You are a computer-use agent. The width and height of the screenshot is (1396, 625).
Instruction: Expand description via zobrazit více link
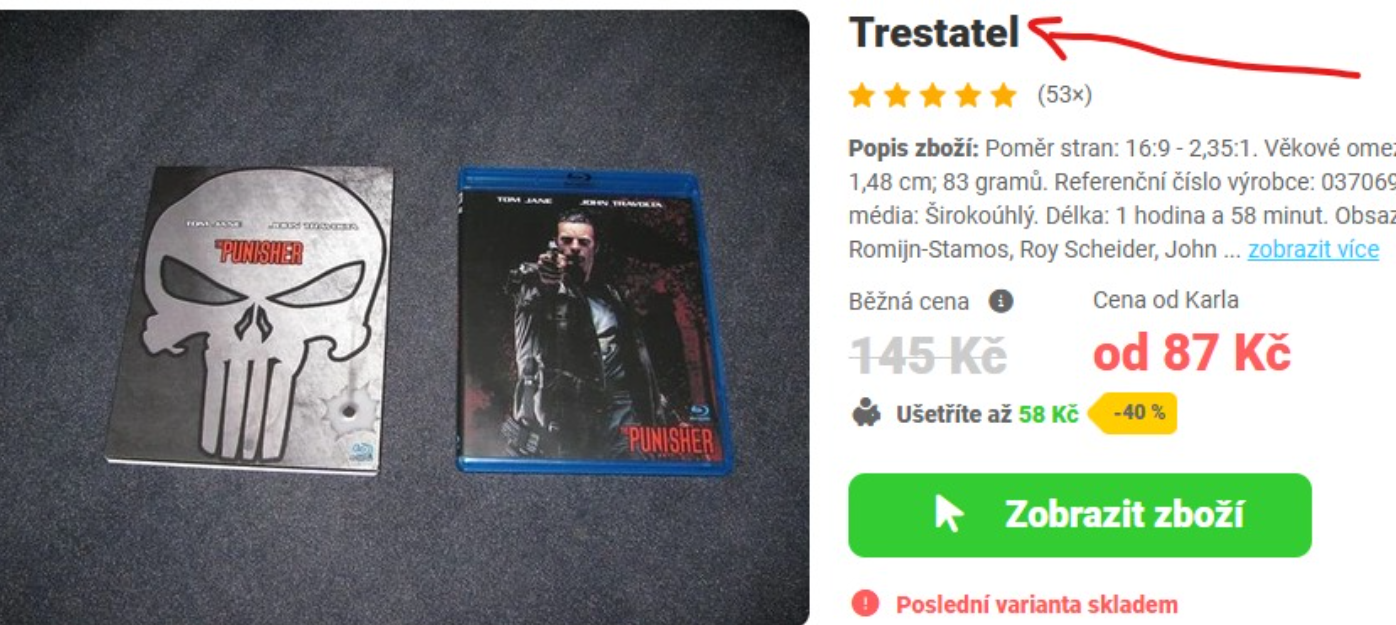(1313, 249)
